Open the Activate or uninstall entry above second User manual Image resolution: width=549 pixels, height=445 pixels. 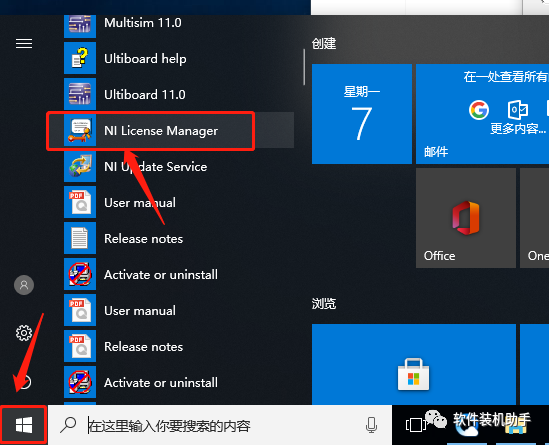tap(179, 274)
